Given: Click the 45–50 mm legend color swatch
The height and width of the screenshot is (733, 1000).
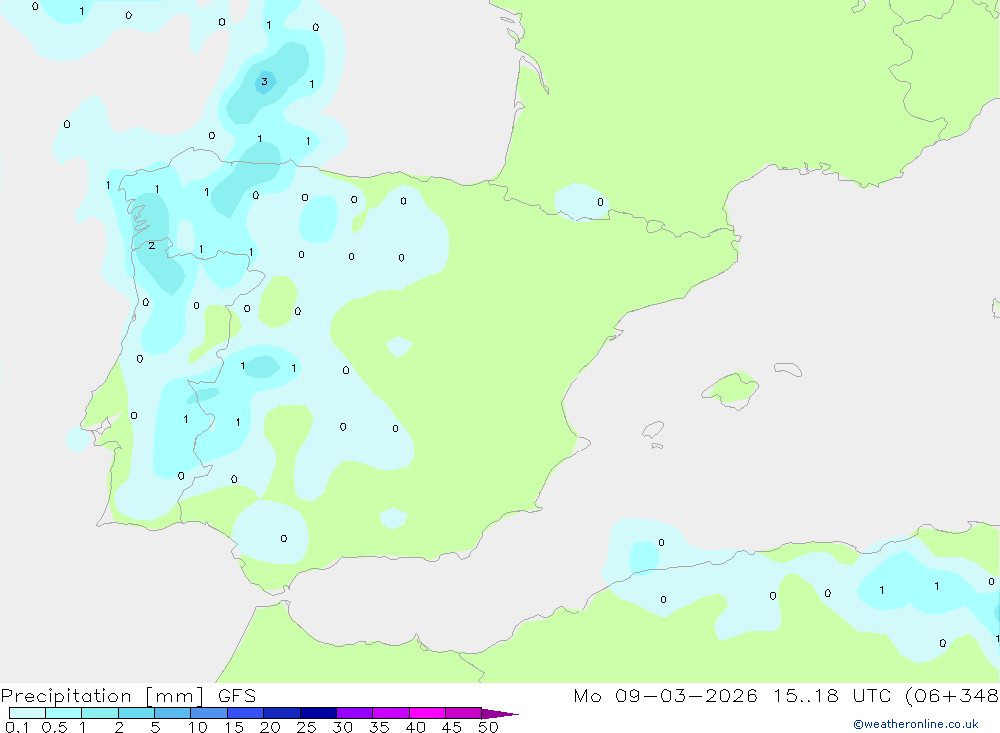Looking at the screenshot, I should pos(464,713).
